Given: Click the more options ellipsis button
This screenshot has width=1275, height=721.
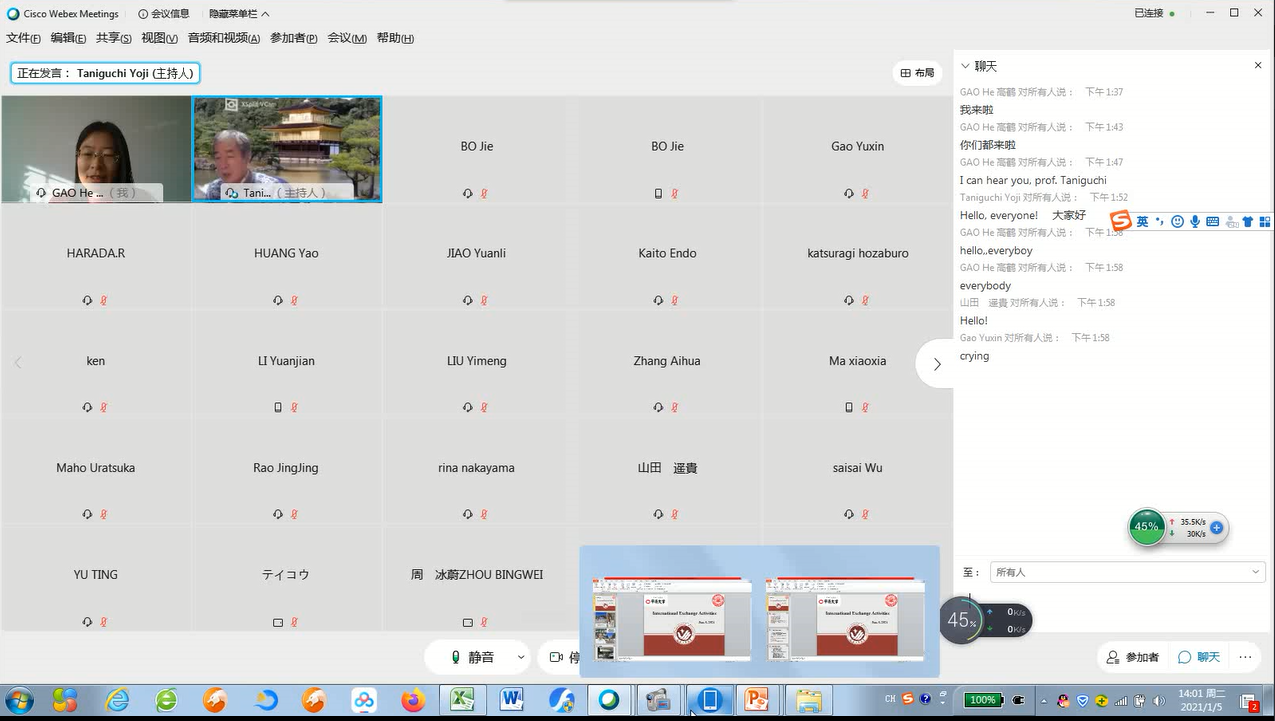Looking at the screenshot, I should pyautogui.click(x=1245, y=657).
